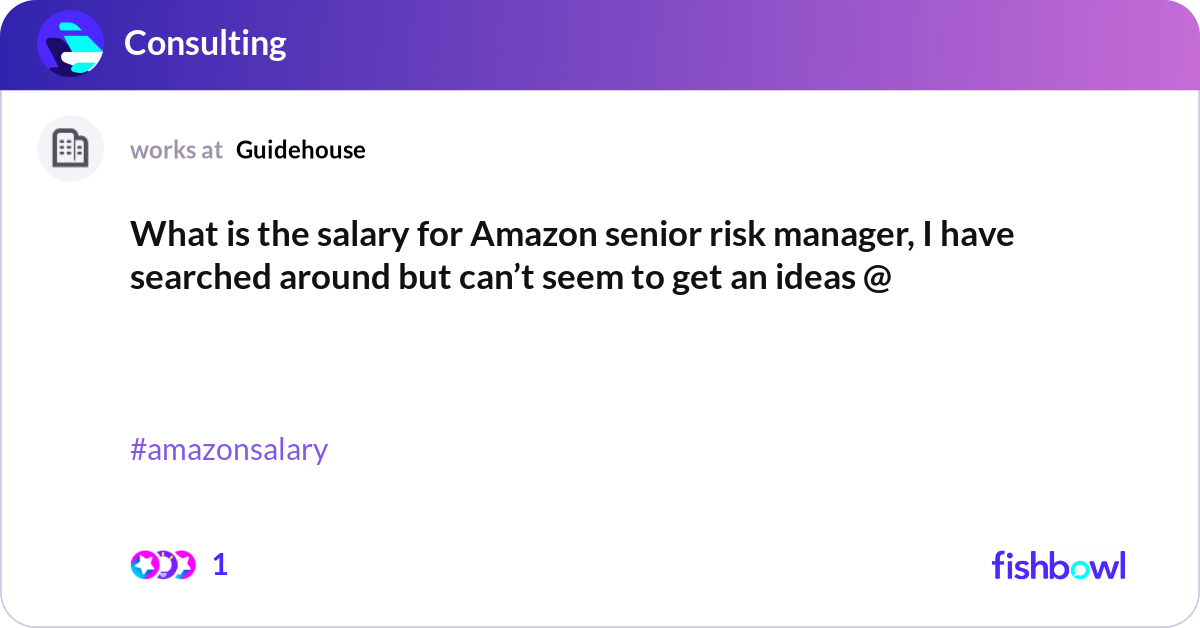
Task: Open the Guidehouse company link
Action: 300,150
